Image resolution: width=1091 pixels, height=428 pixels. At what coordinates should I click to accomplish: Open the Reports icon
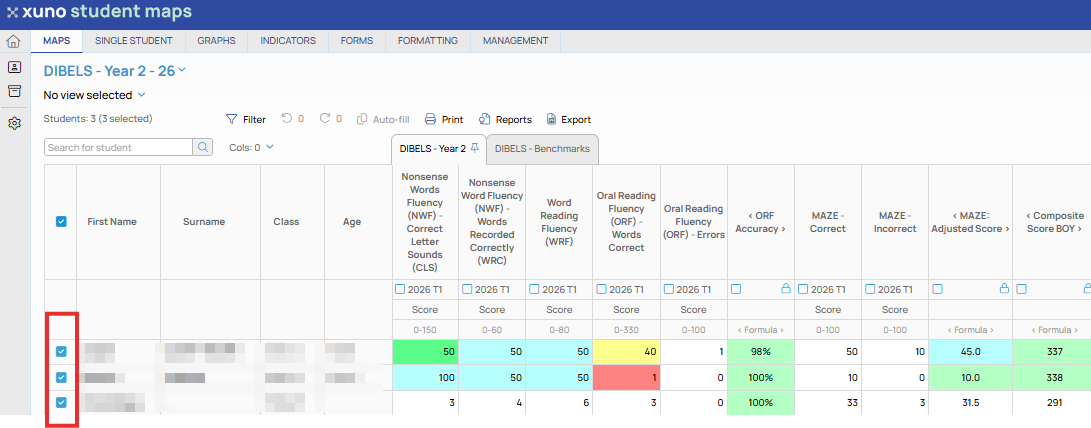(x=485, y=119)
